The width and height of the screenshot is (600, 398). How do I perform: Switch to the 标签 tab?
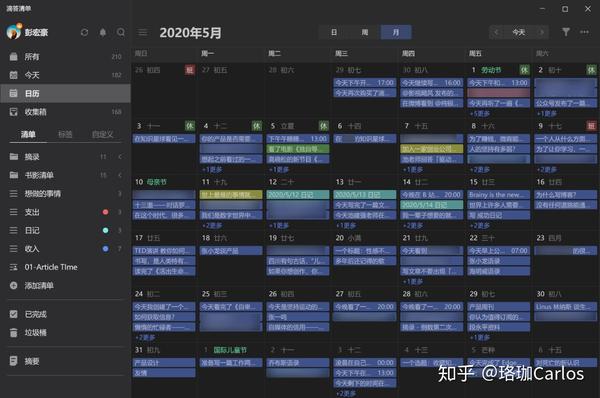tap(65, 134)
